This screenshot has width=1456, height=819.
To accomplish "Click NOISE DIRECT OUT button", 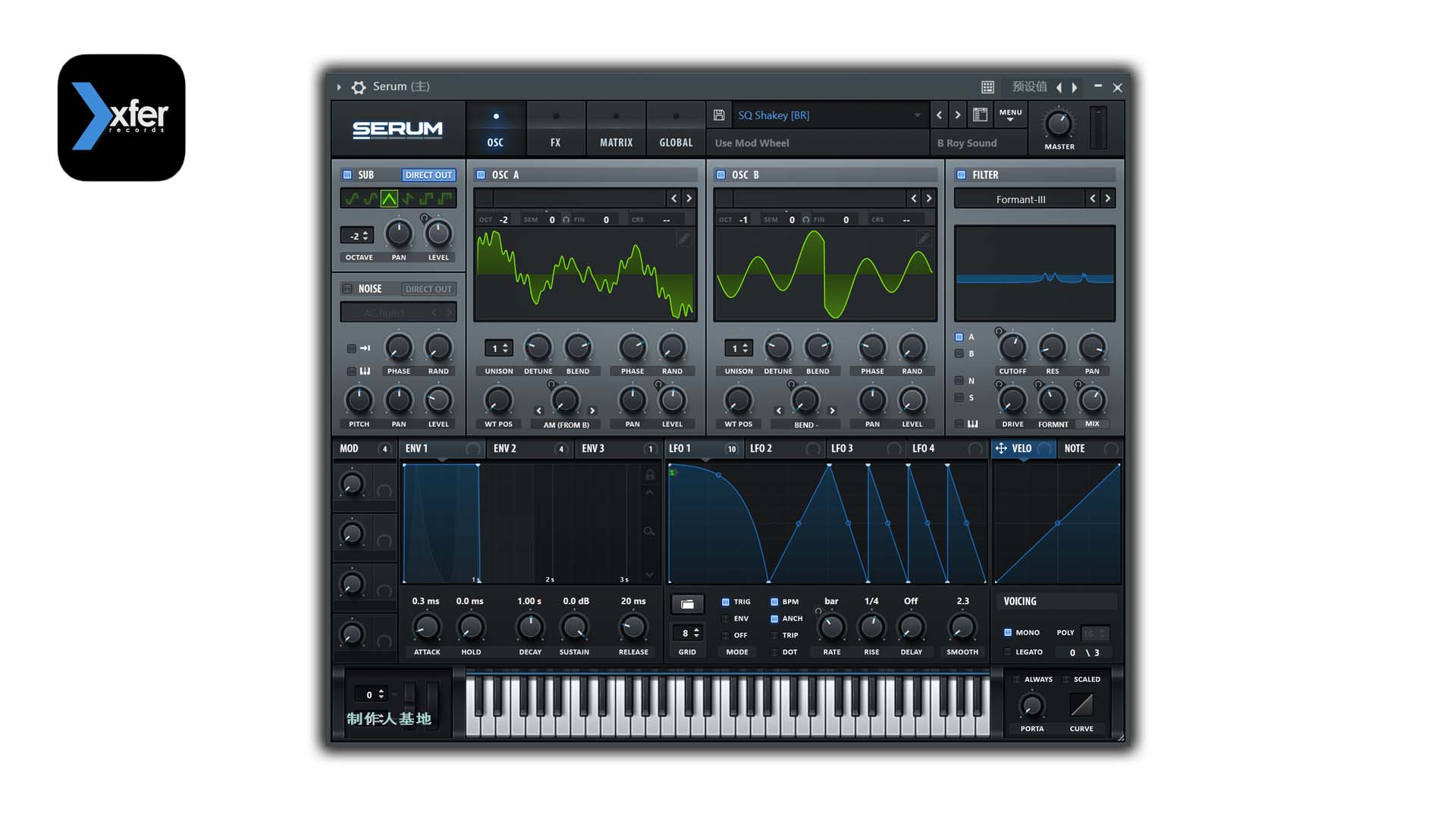I will [428, 289].
